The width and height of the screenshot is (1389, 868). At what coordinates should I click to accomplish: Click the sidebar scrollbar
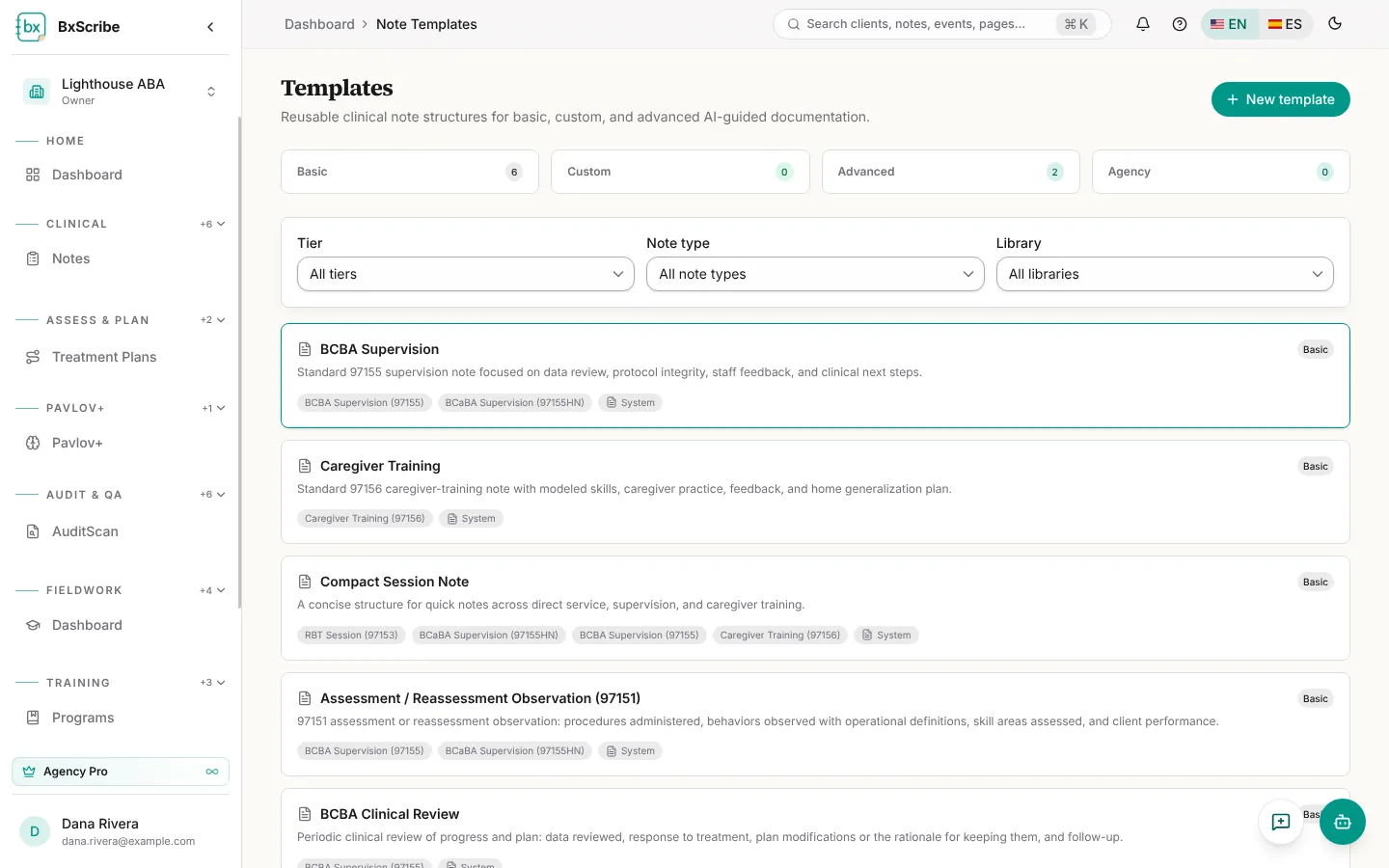click(x=239, y=363)
